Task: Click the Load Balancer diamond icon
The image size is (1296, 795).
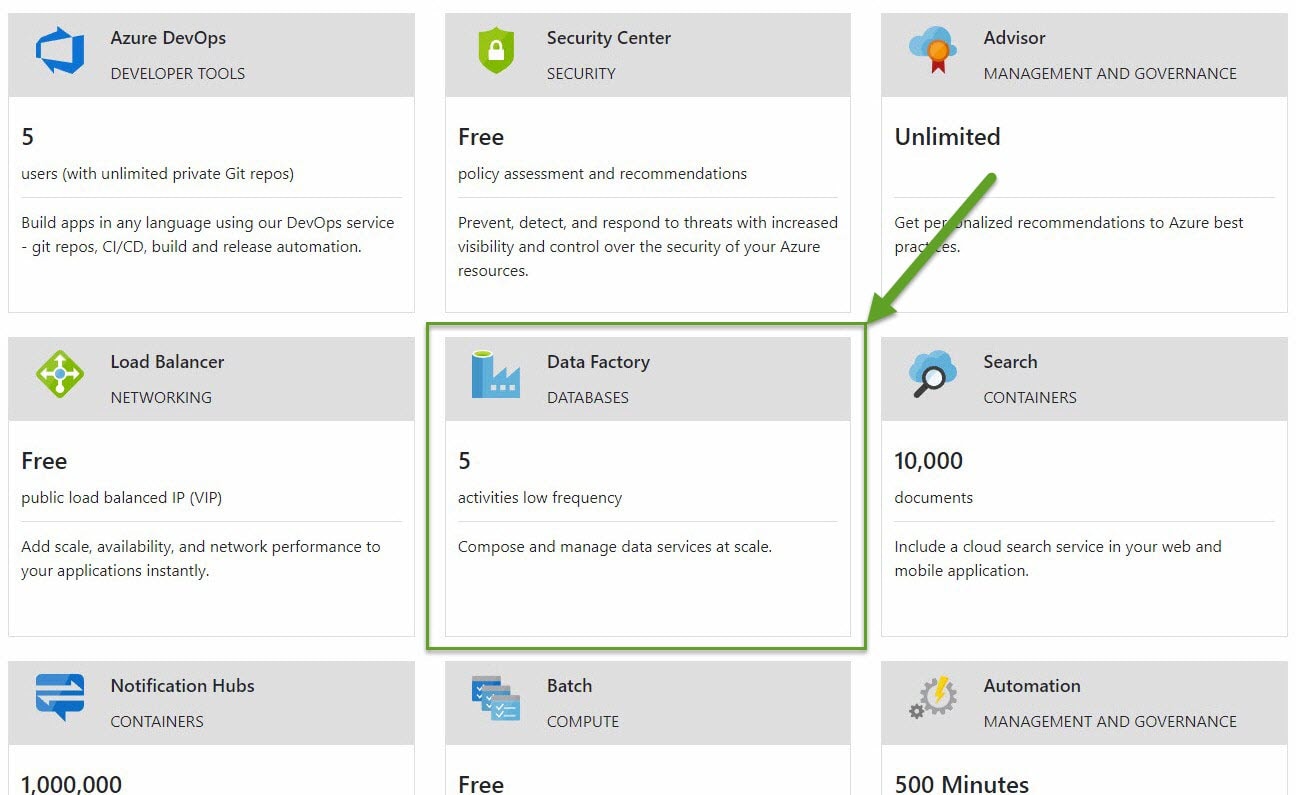Action: [60, 375]
